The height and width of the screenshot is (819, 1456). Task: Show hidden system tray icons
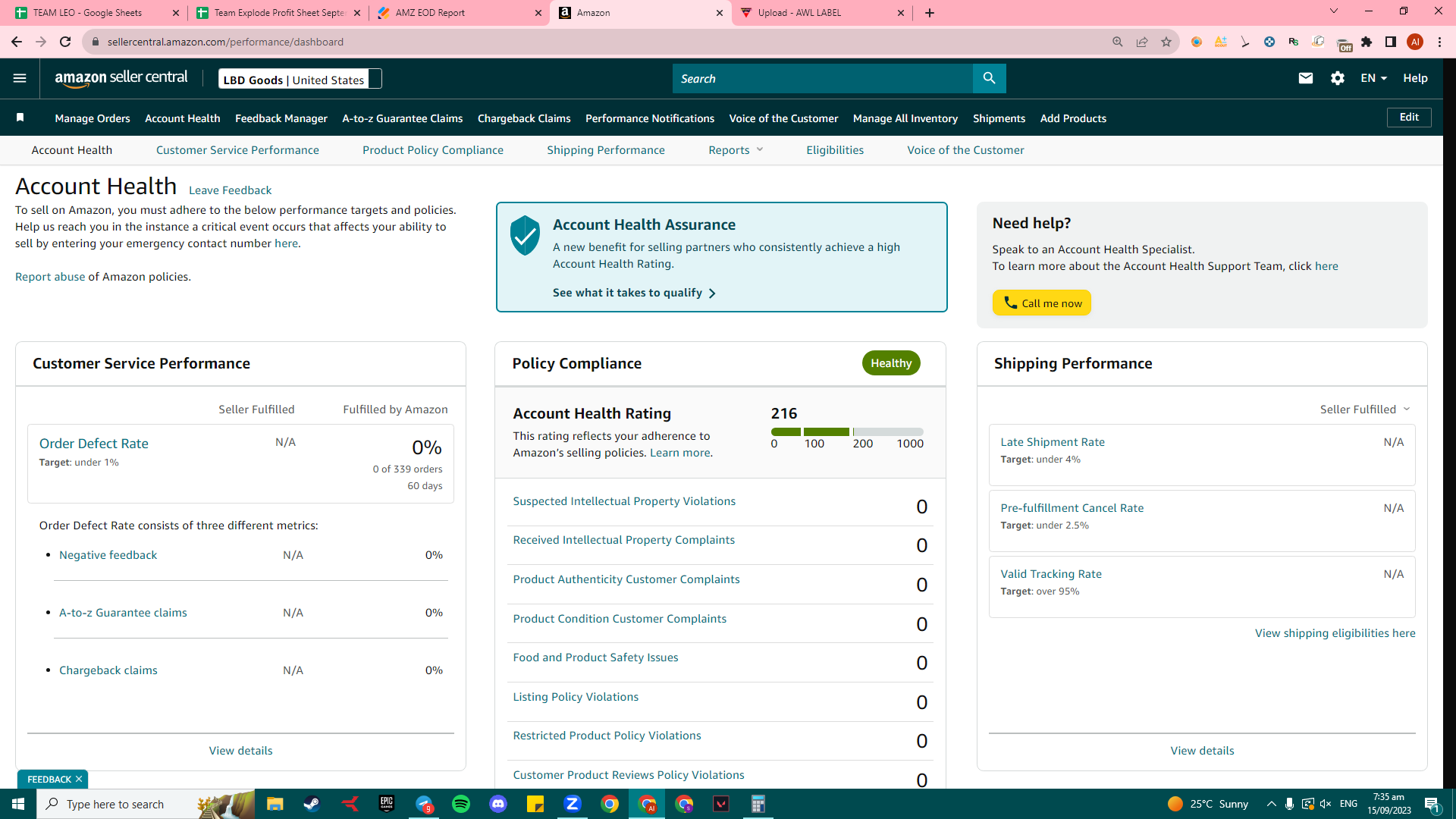1271,804
